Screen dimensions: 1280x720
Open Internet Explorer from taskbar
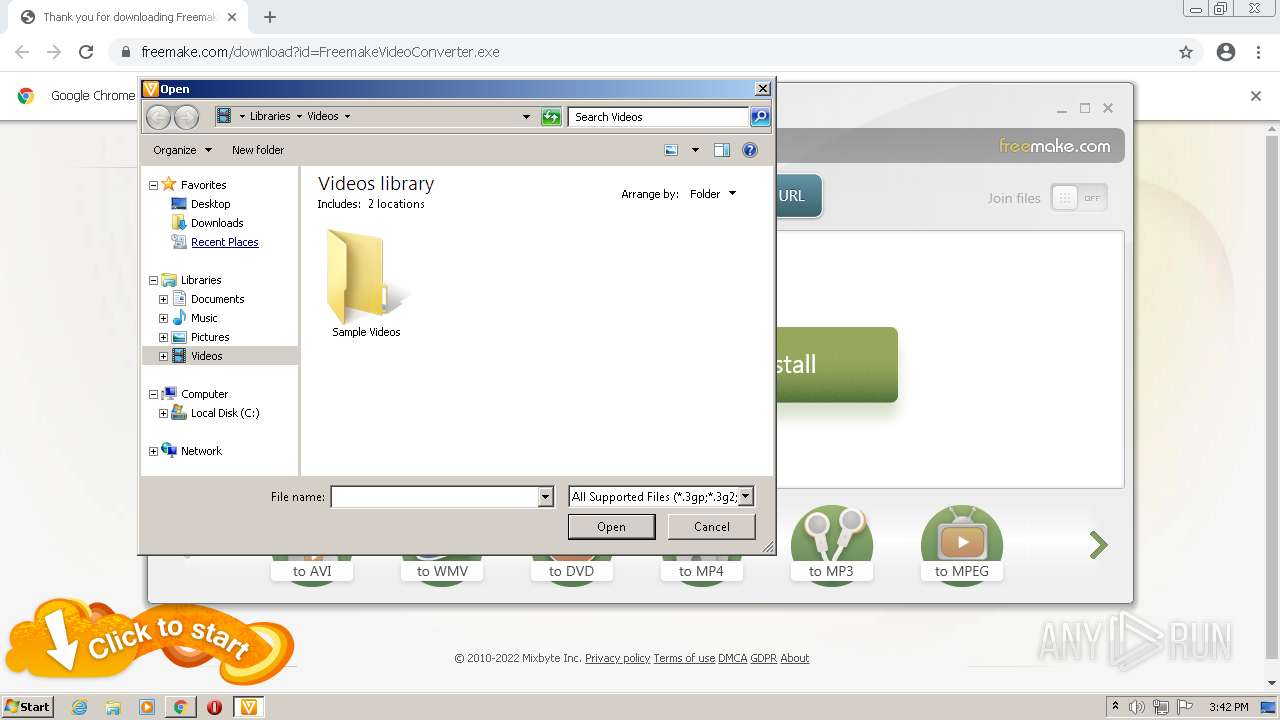coord(80,707)
